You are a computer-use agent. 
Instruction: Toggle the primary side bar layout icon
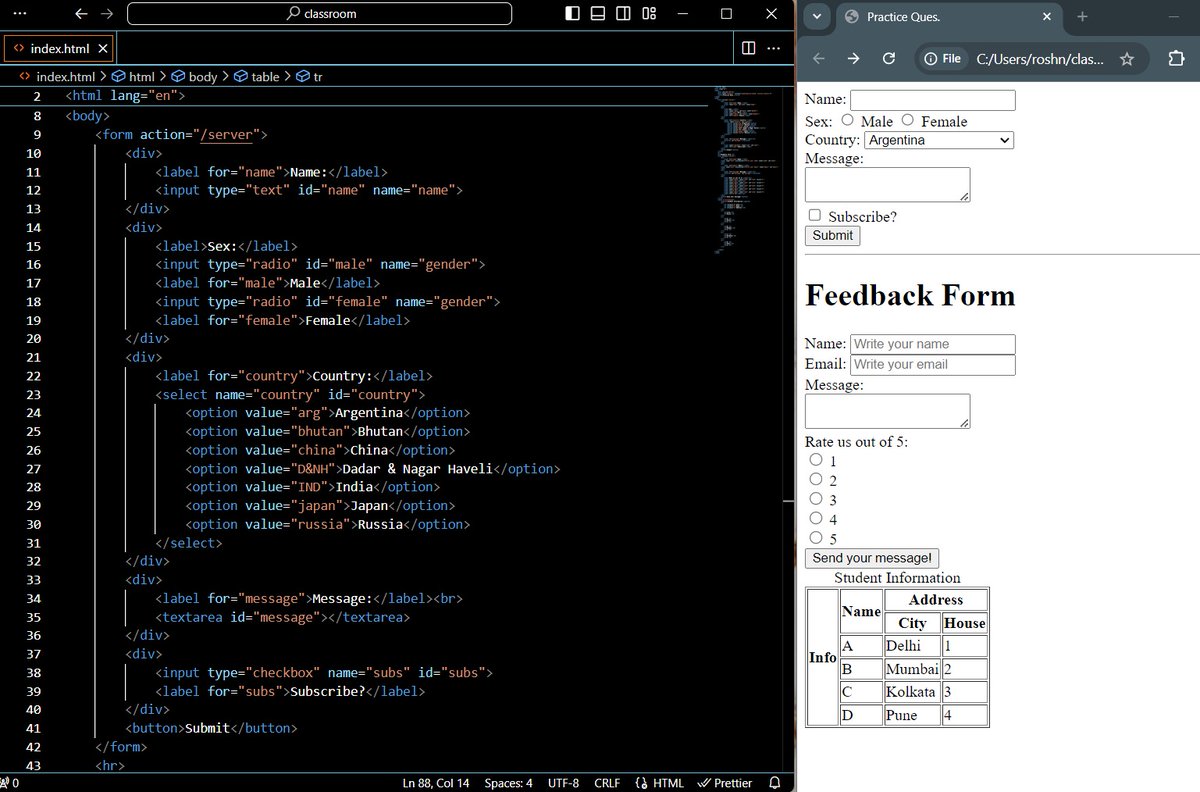pyautogui.click(x=572, y=14)
